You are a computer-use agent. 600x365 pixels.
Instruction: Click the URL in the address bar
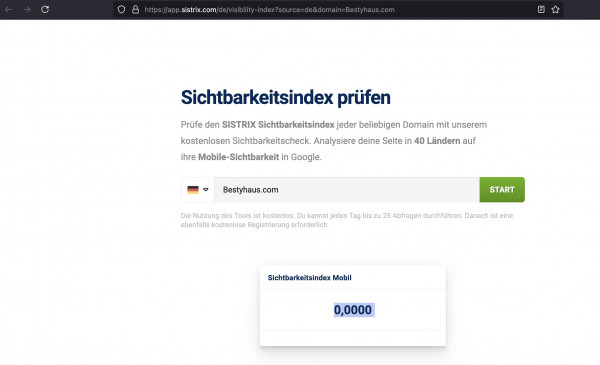(269, 10)
